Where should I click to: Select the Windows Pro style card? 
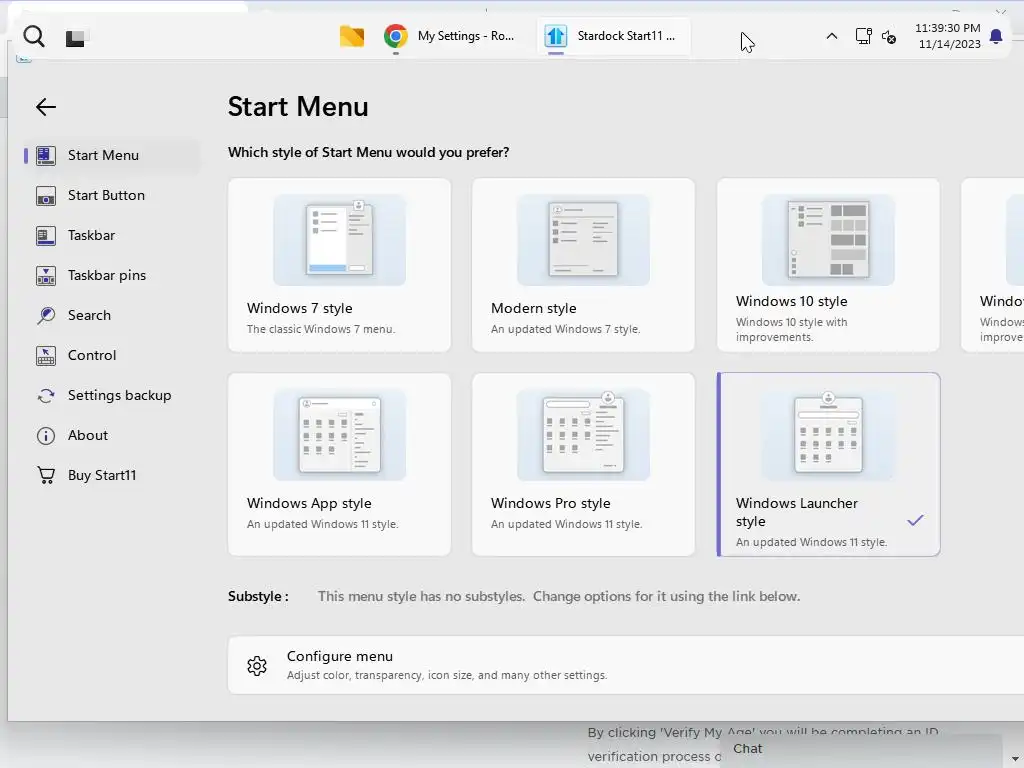(x=583, y=464)
